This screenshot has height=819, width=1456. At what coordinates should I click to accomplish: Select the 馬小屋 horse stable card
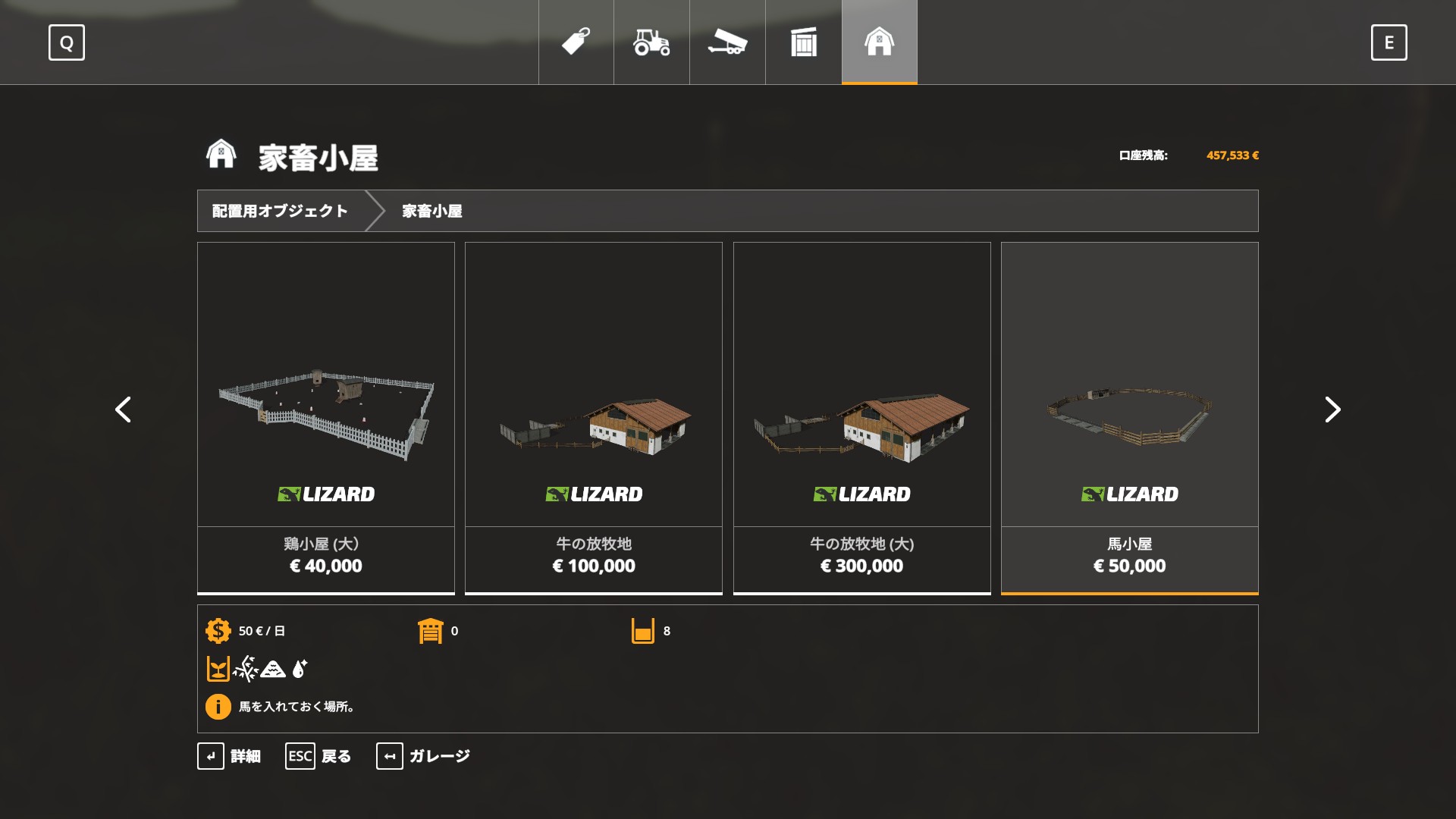tap(1130, 419)
